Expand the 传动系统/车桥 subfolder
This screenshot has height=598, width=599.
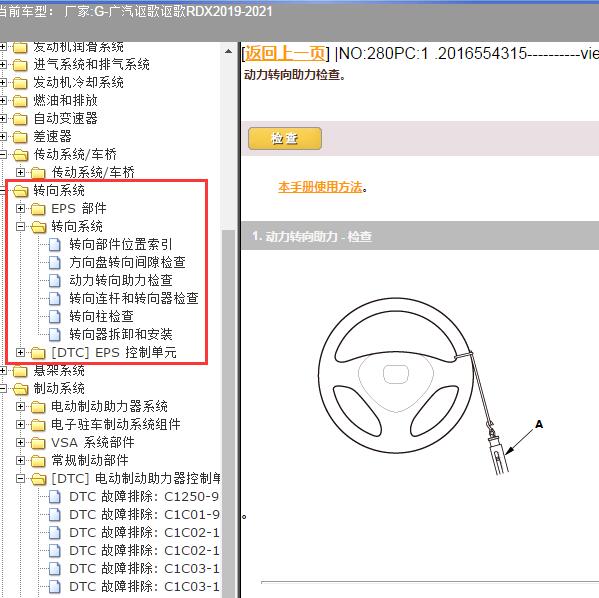[21, 172]
